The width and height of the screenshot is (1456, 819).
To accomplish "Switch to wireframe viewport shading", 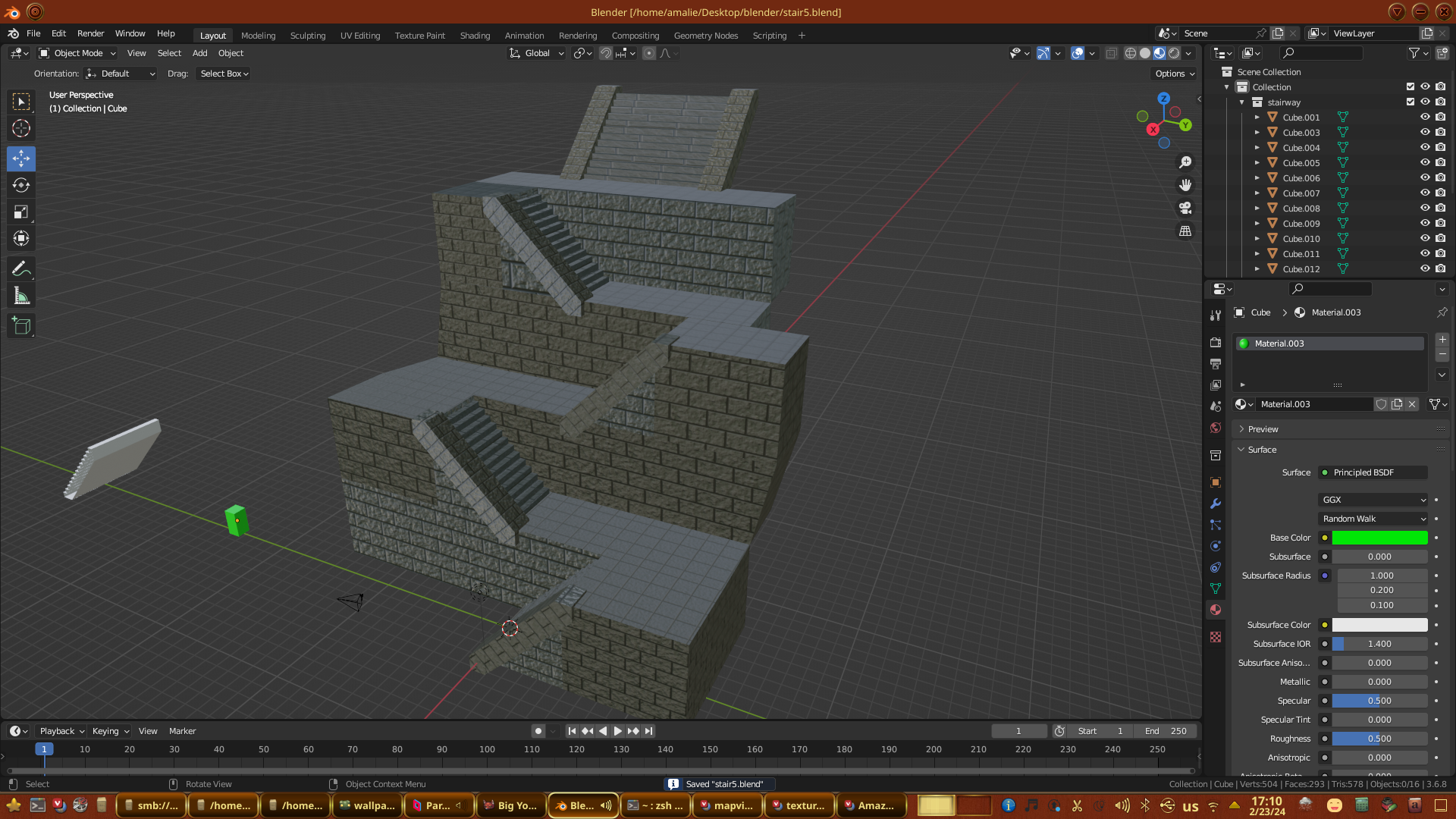I will (1130, 53).
